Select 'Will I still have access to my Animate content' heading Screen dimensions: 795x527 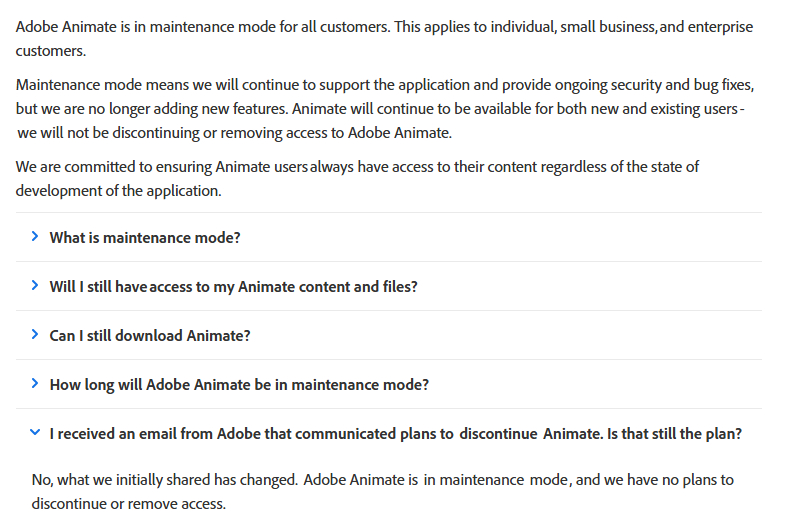pyautogui.click(x=233, y=287)
